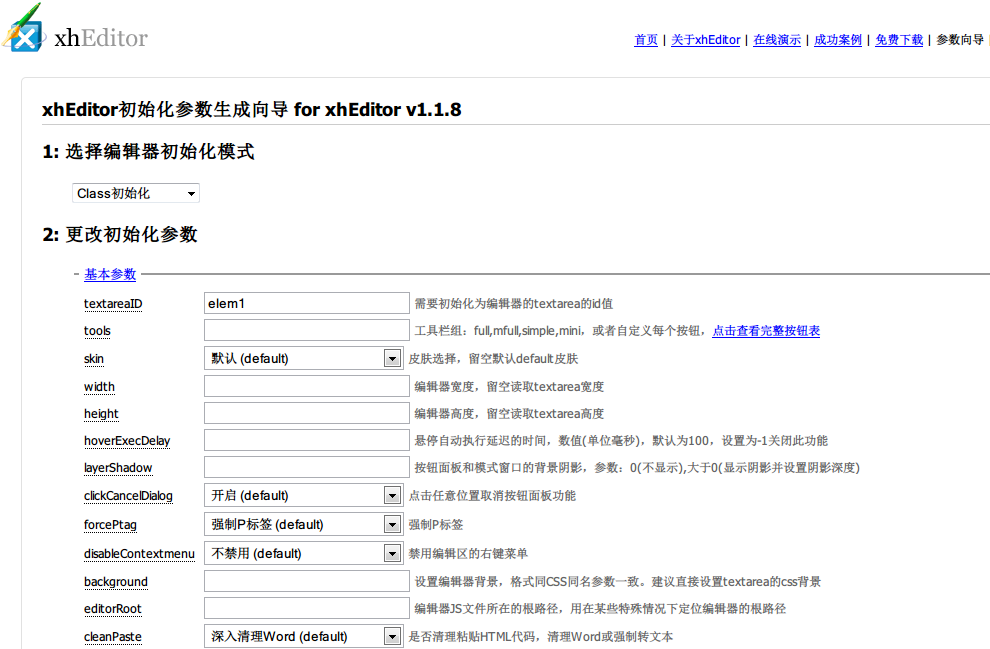The image size is (990, 649).
Task: Click the layerShadow parameter label
Action: click(x=118, y=468)
